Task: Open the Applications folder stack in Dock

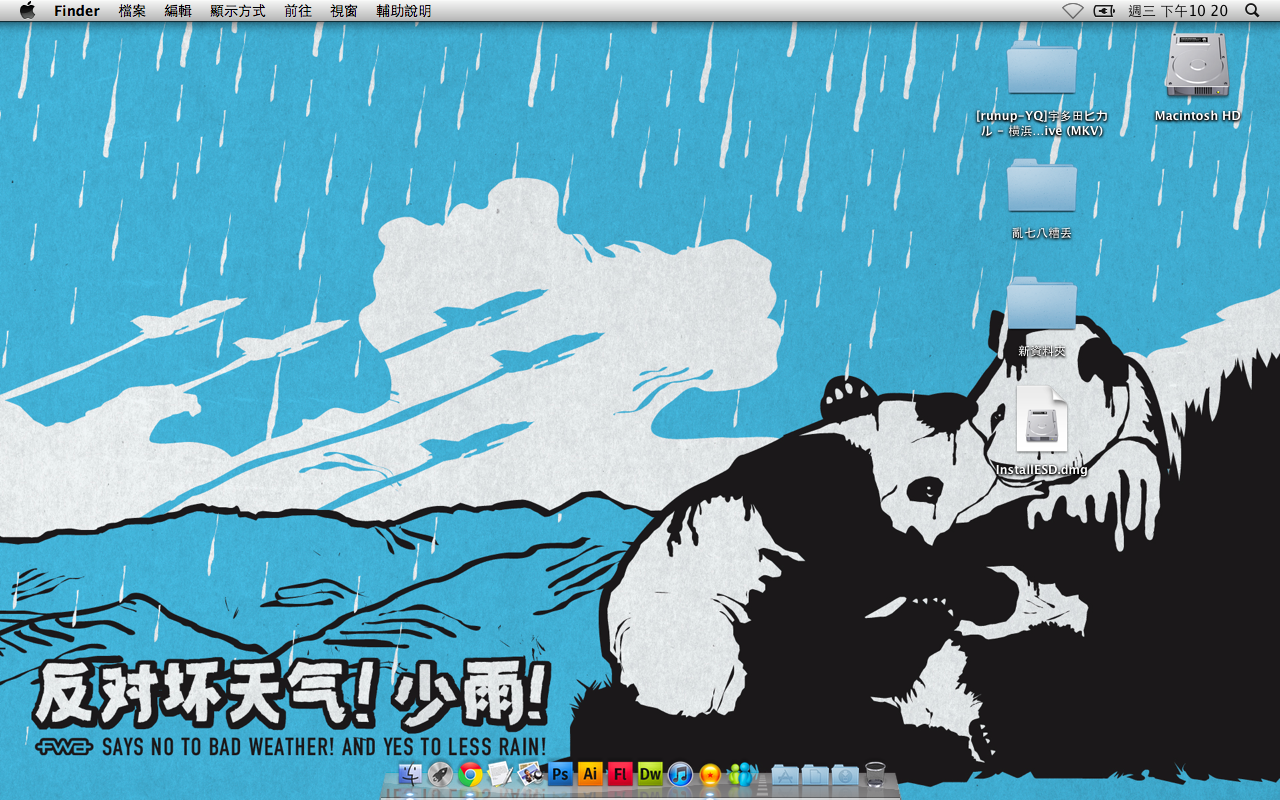Action: [x=785, y=775]
